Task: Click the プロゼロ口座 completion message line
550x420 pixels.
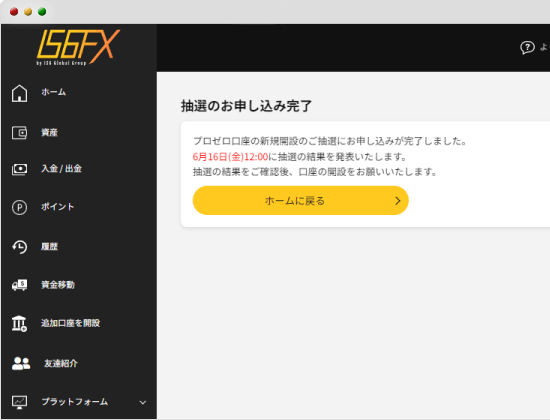Action: (330, 141)
